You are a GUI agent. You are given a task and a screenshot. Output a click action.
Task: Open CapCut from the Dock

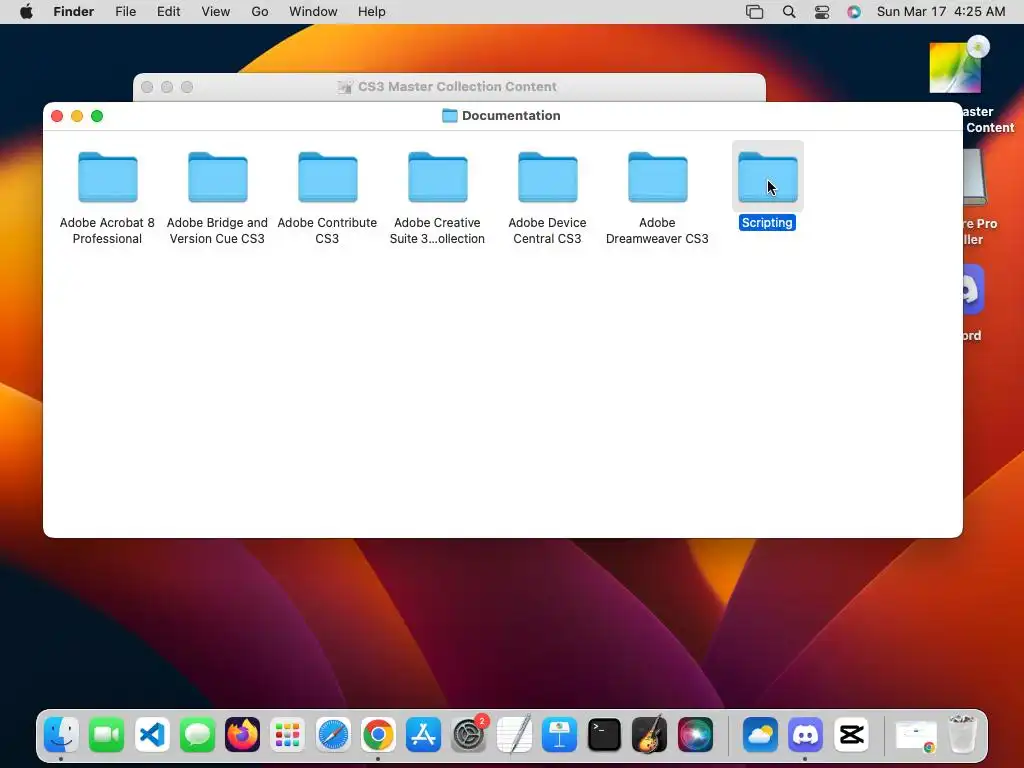pos(851,735)
